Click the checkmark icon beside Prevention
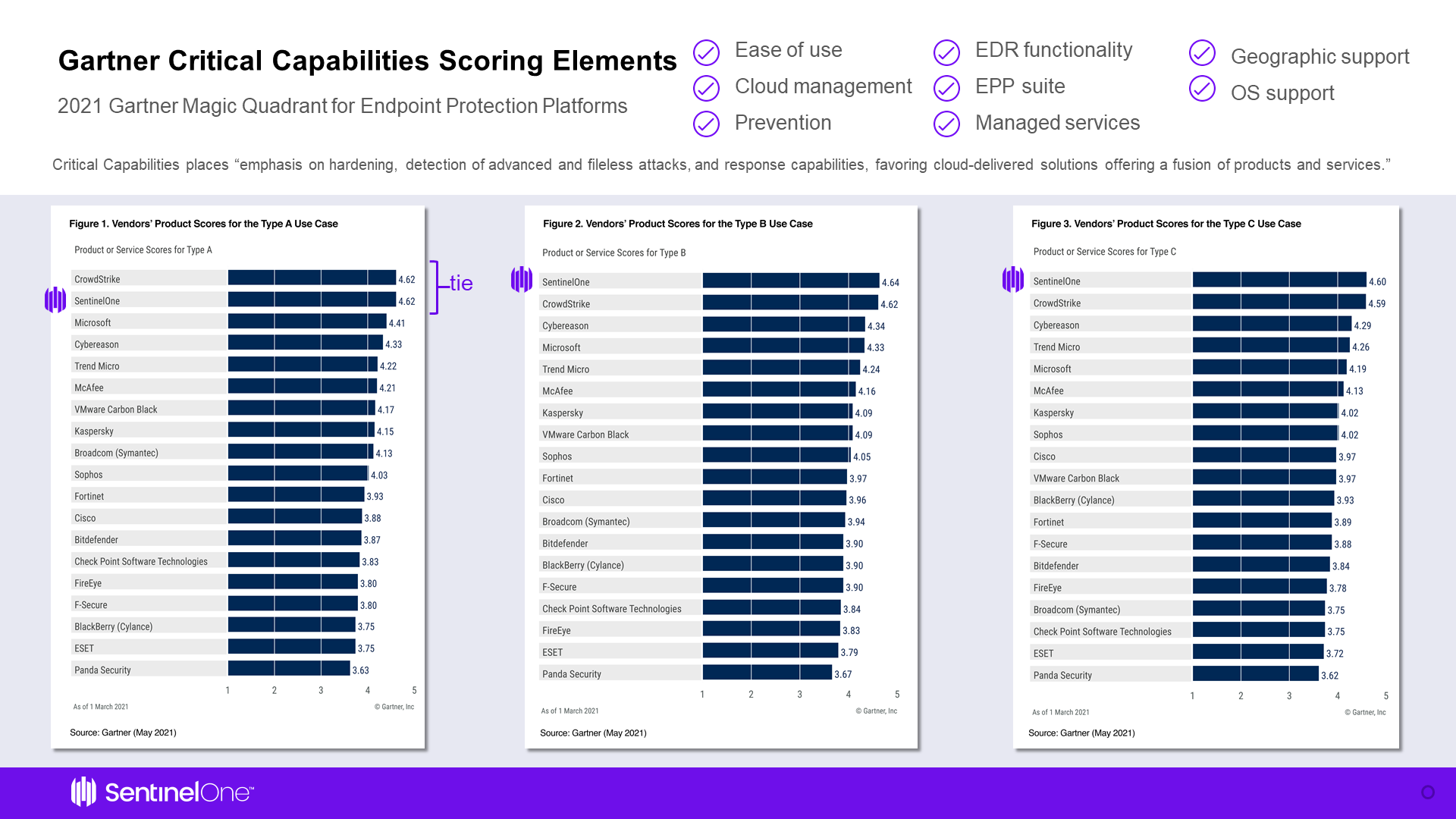This screenshot has height=819, width=1456. (x=706, y=124)
